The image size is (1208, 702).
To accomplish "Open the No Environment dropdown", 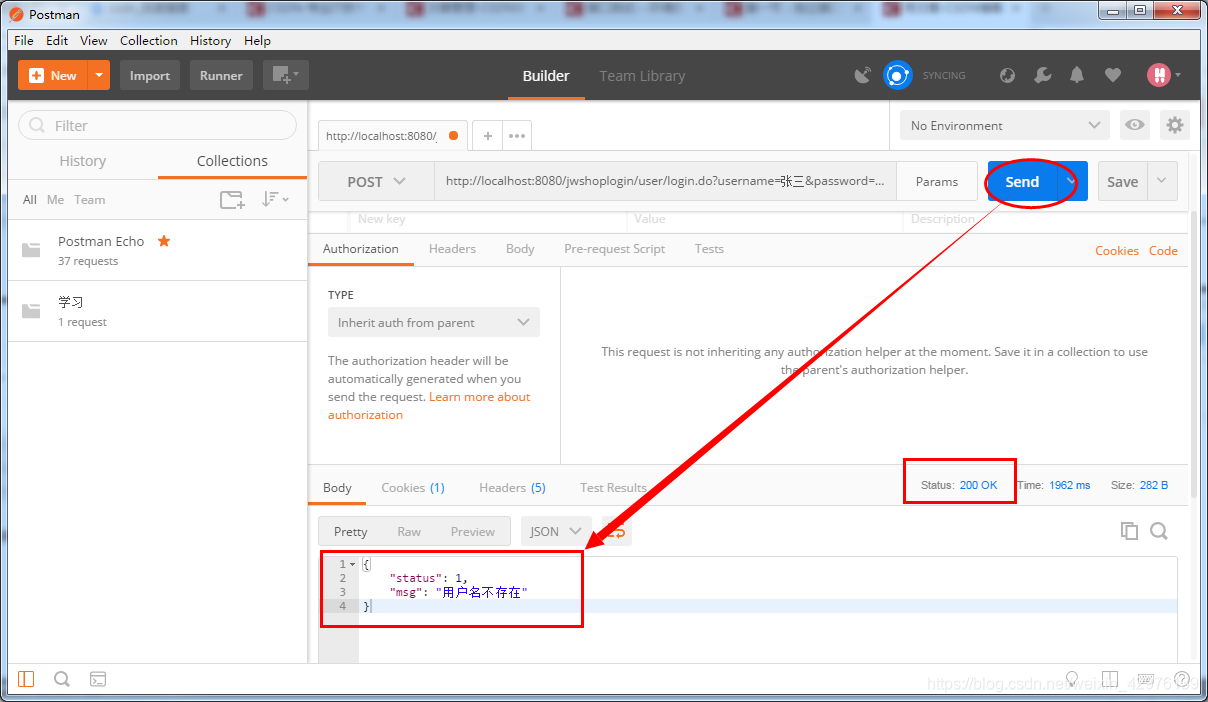I will [x=1005, y=125].
